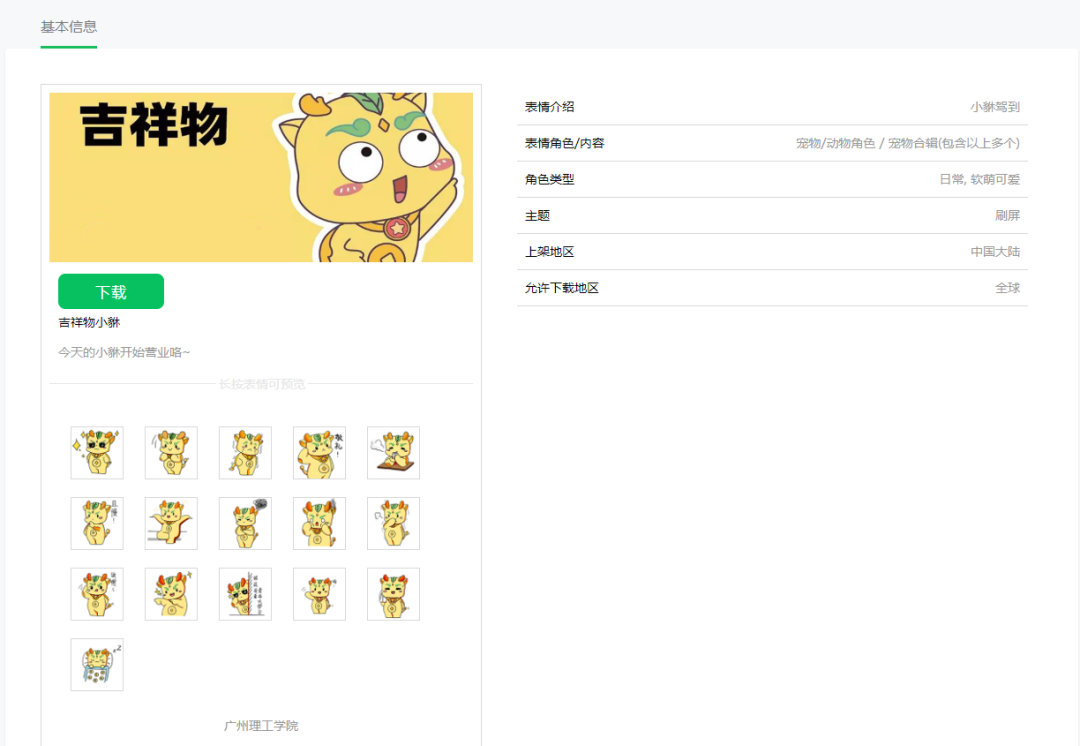Select the sticker with dark scribble cloud

tap(245, 523)
